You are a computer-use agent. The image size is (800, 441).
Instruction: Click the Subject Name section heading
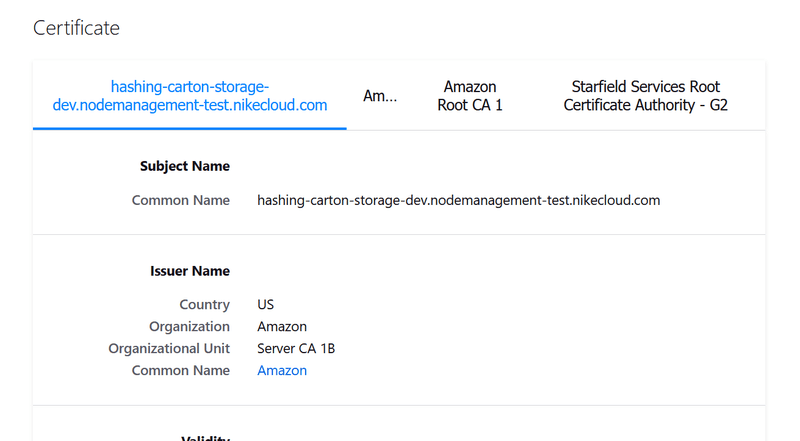pyautogui.click(x=185, y=166)
